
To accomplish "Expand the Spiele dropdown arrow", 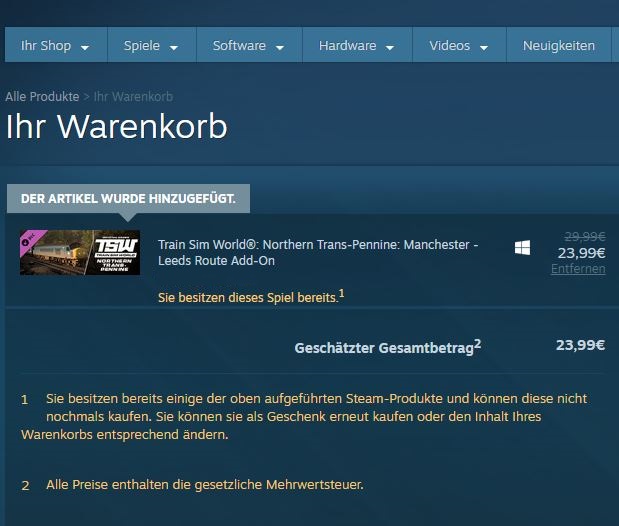I will click(x=173, y=48).
